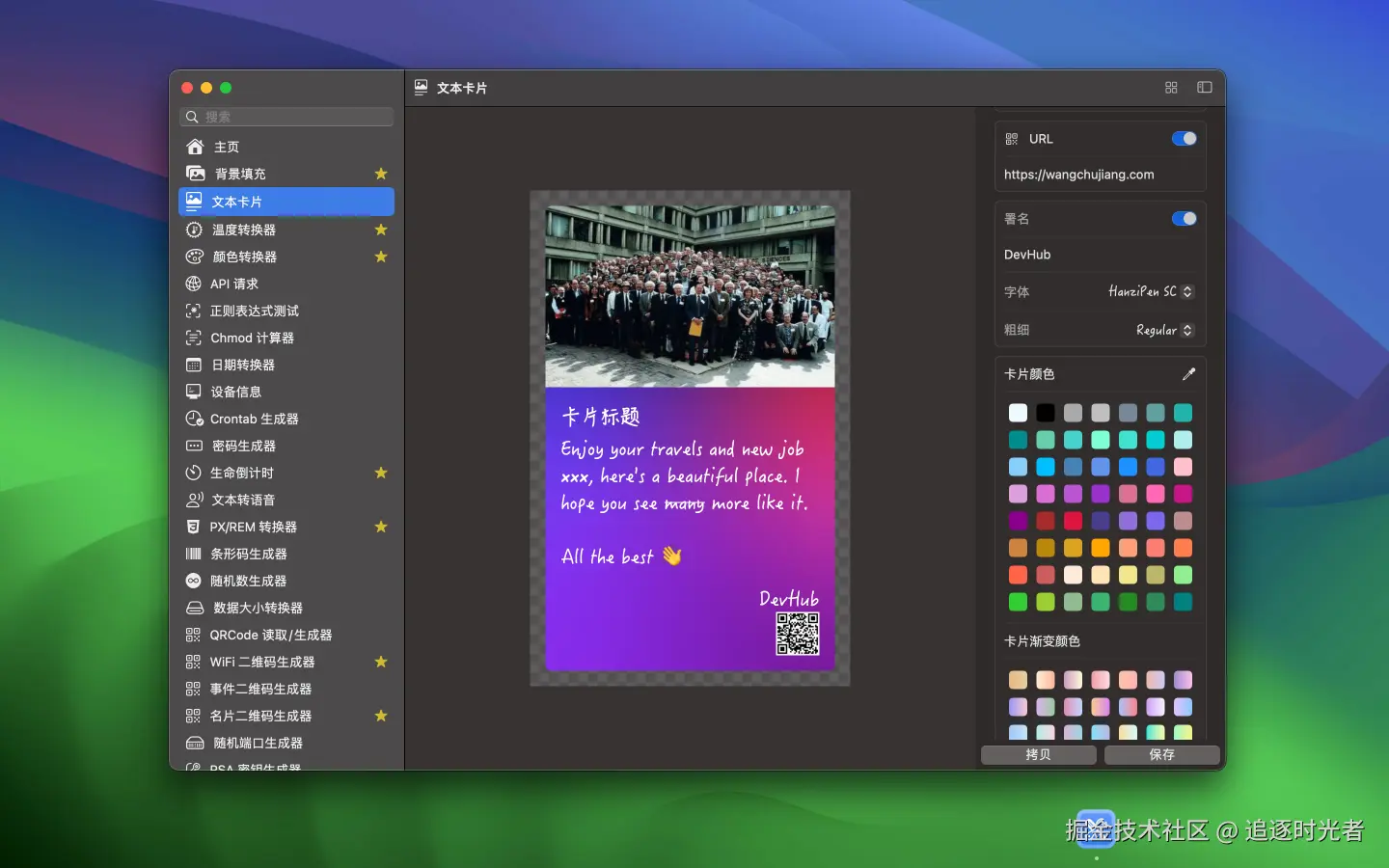Open the Crontab 生成器 tool
This screenshot has height=868, width=1389.
255,419
